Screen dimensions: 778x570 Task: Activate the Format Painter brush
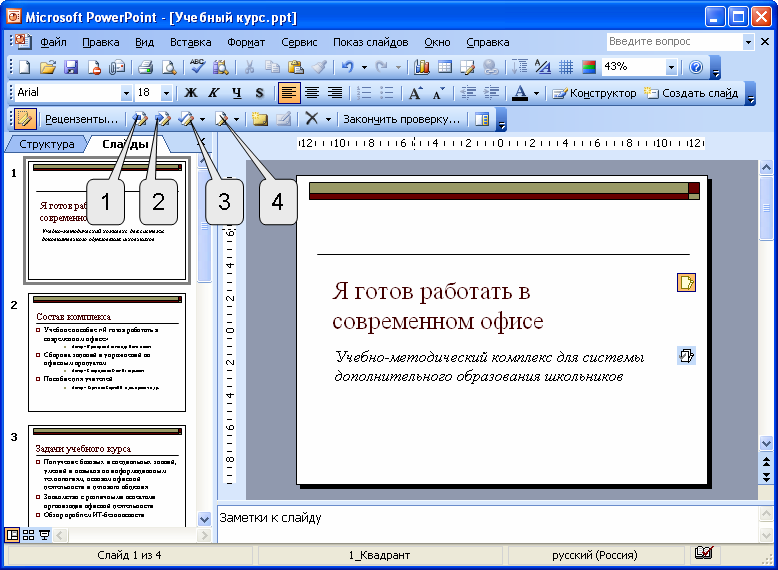click(x=319, y=67)
